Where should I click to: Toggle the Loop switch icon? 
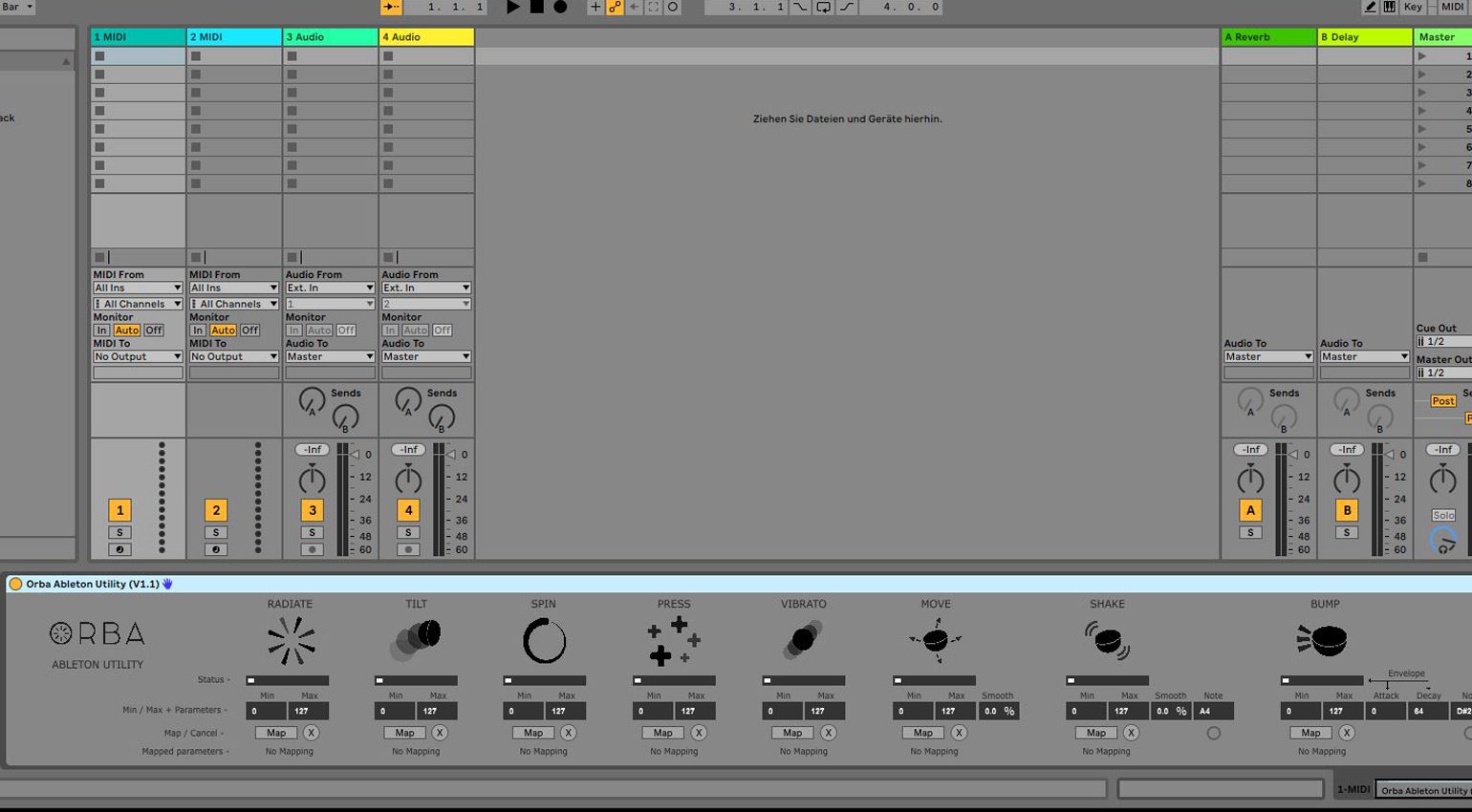tap(823, 7)
